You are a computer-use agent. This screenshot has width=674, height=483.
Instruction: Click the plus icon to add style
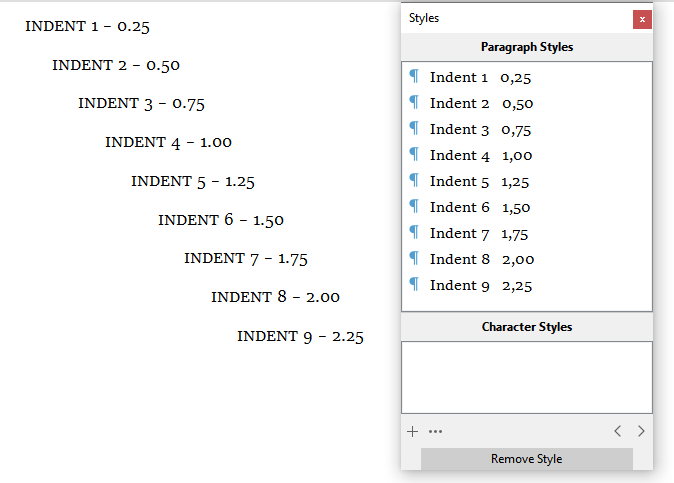pyautogui.click(x=412, y=432)
